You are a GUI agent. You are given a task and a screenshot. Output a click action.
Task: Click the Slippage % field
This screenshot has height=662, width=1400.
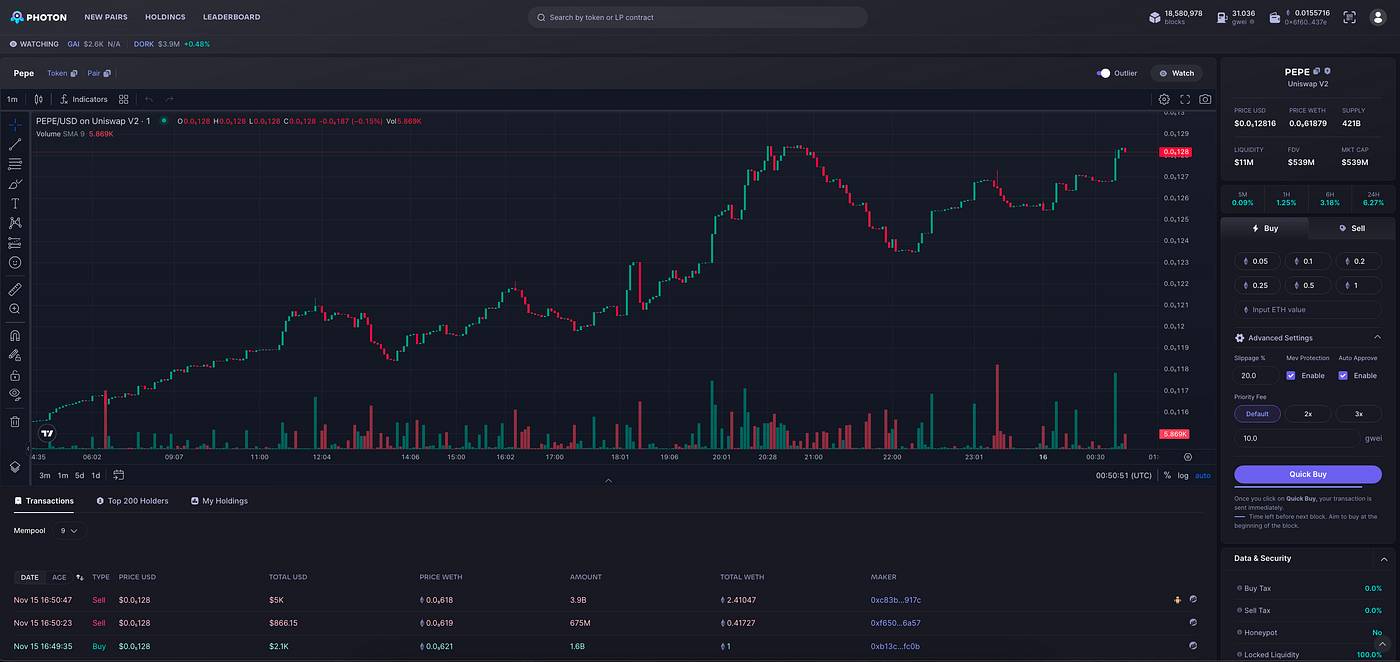point(1255,376)
